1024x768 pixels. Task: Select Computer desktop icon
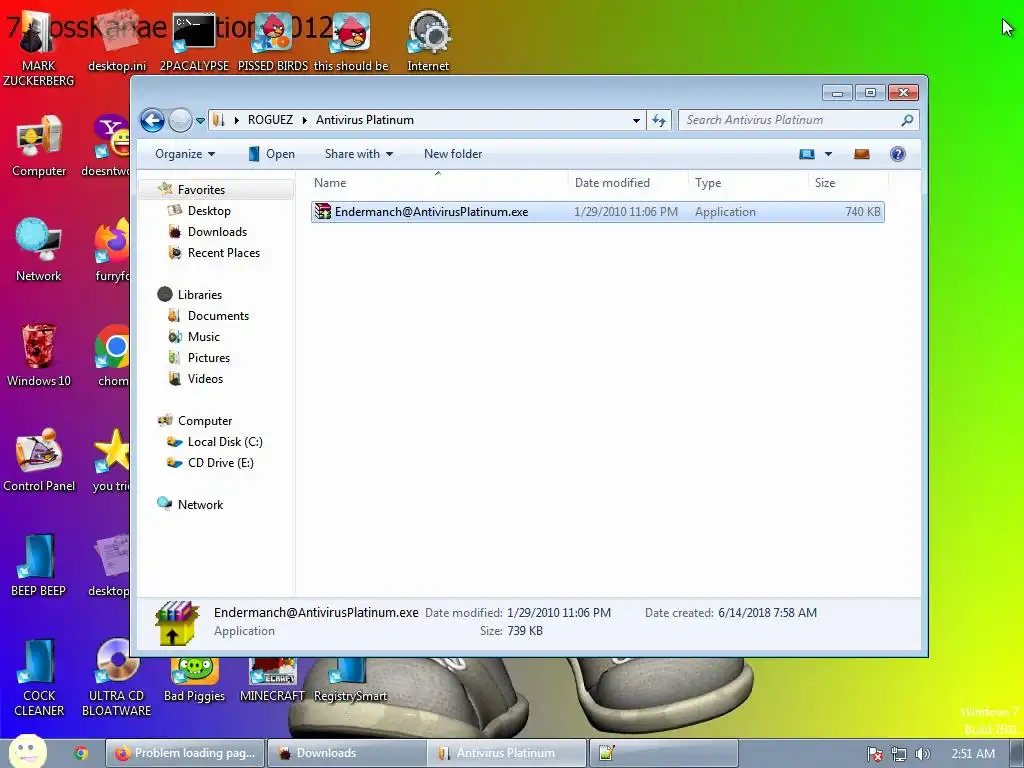(39, 146)
